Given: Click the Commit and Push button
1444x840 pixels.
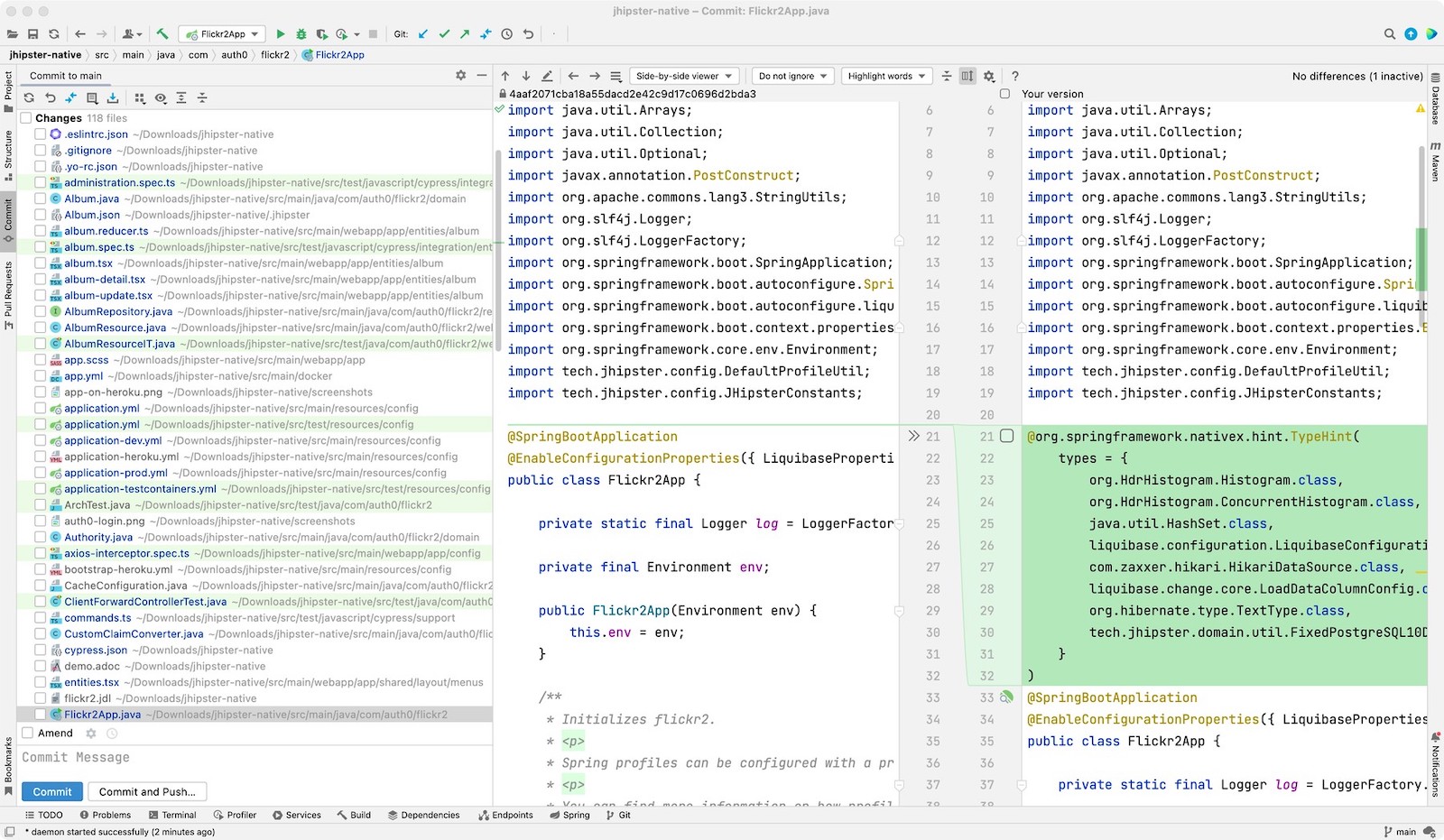Looking at the screenshot, I should point(148,792).
